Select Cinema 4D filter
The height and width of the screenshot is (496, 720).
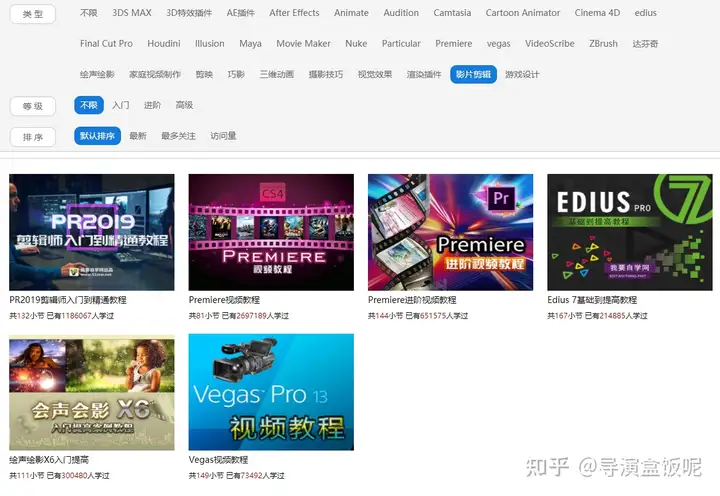pos(597,13)
